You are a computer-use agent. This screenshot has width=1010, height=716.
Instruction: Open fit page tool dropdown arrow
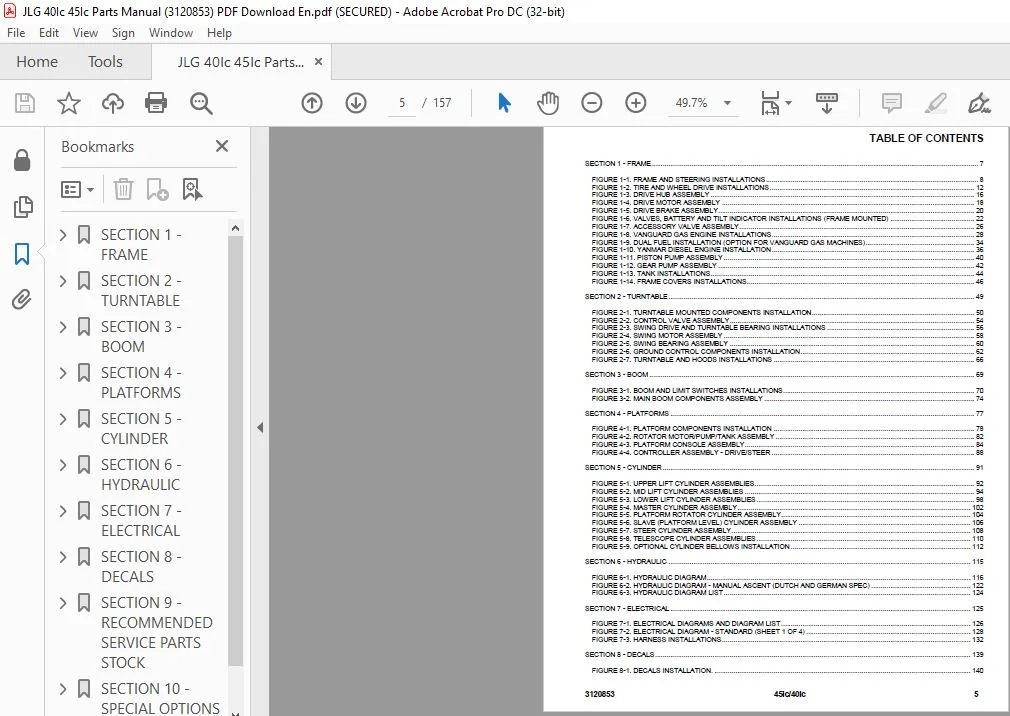(788, 103)
